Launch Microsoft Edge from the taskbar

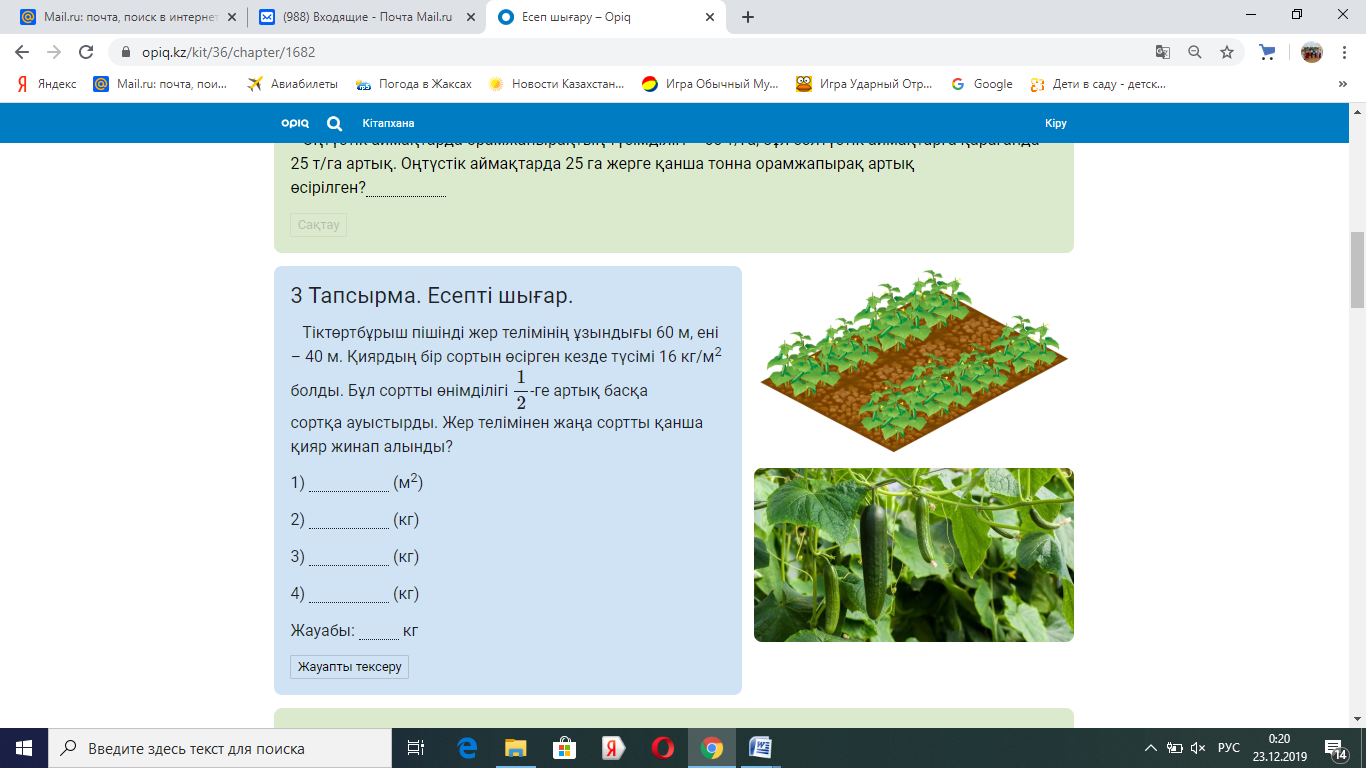click(467, 748)
